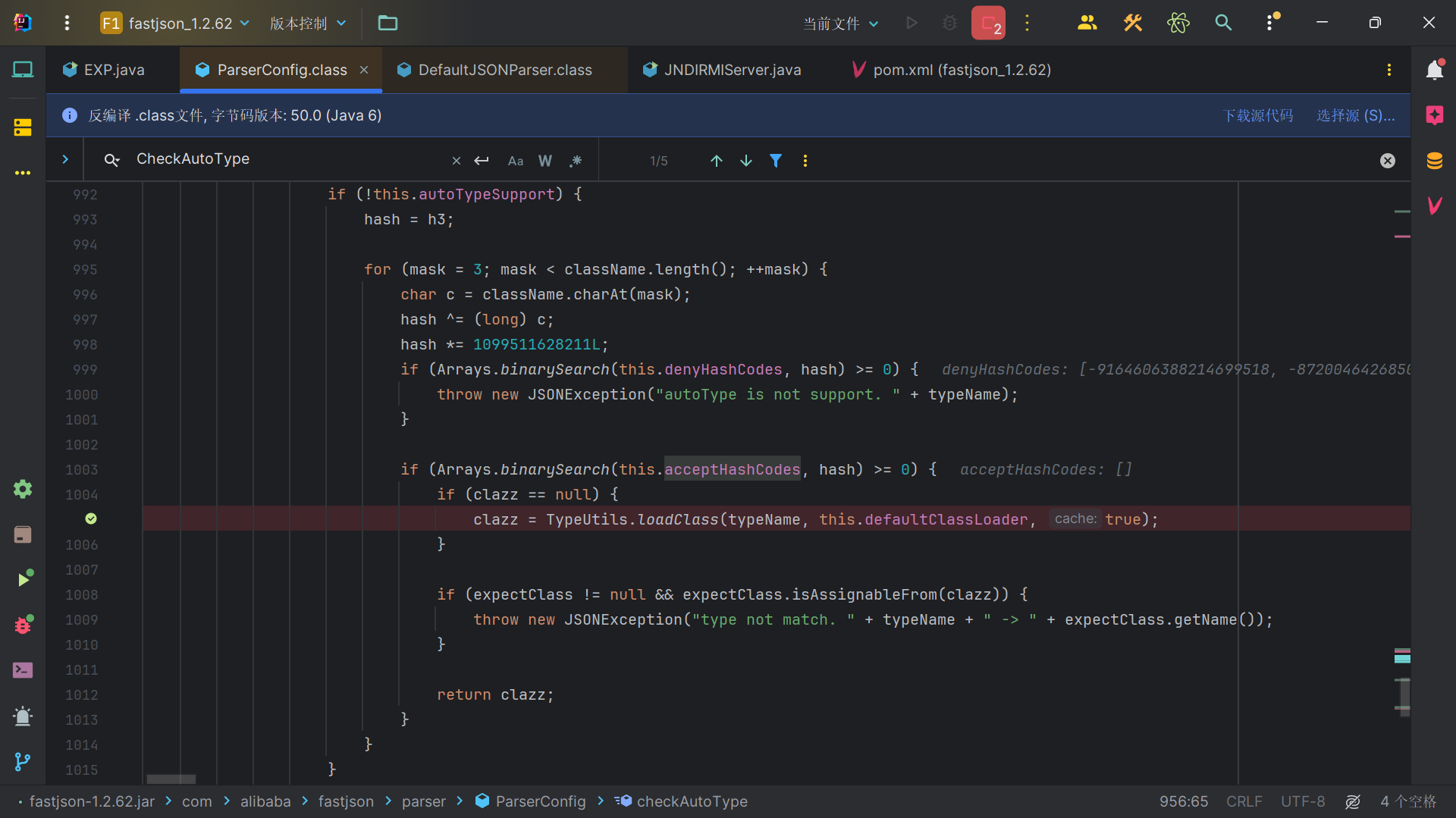Close the find bar

pyautogui.click(x=1388, y=161)
